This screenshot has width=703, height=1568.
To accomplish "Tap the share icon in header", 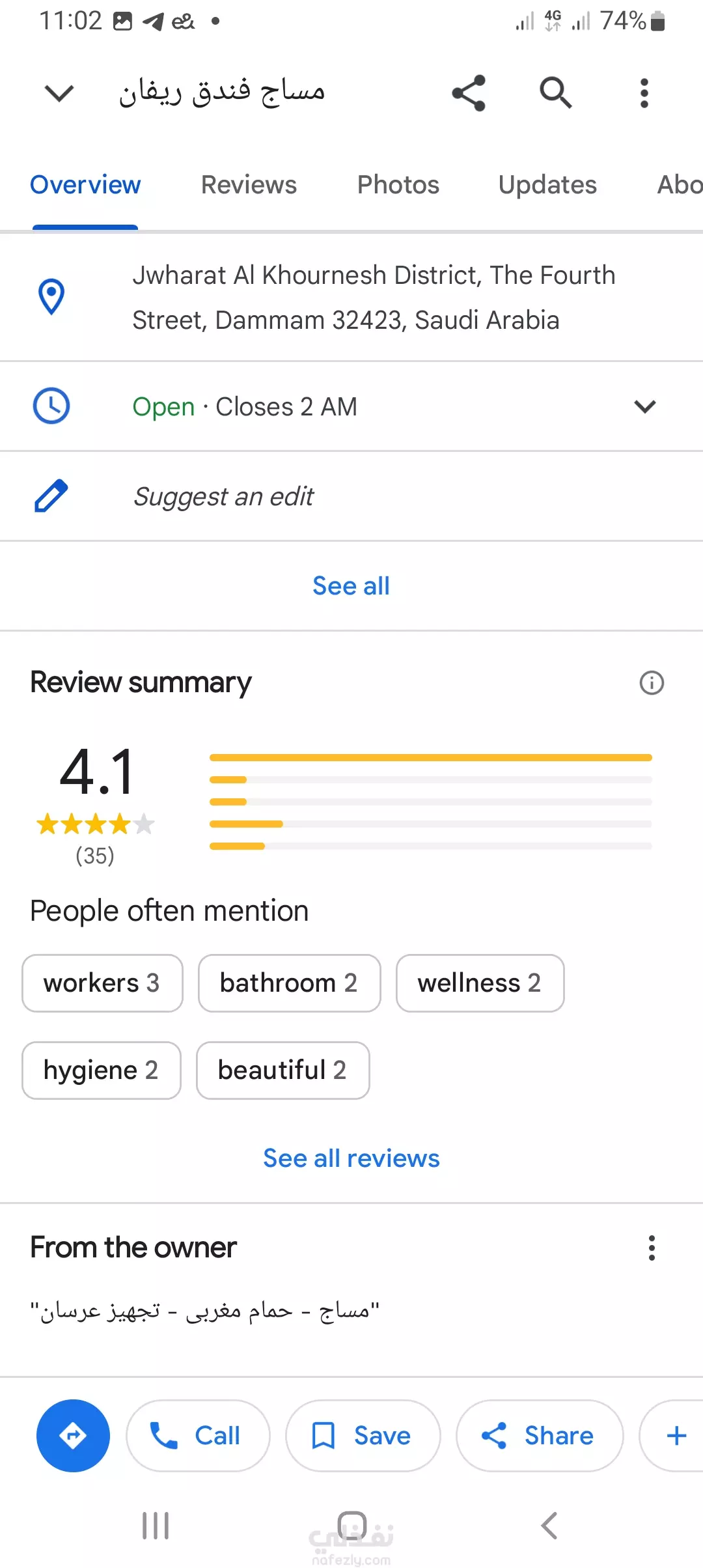I will 469,92.
